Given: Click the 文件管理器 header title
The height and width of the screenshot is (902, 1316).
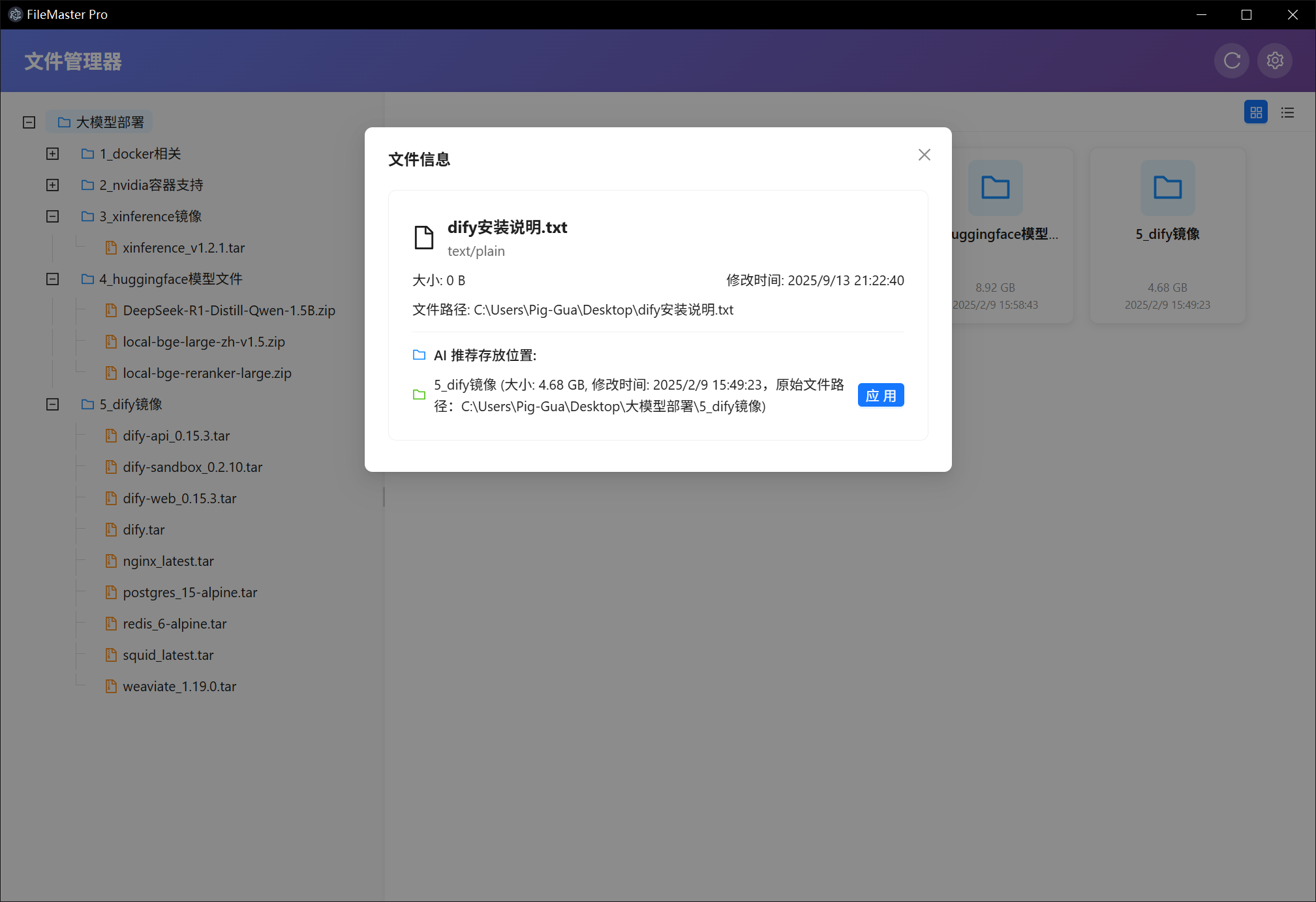Looking at the screenshot, I should click(x=73, y=61).
